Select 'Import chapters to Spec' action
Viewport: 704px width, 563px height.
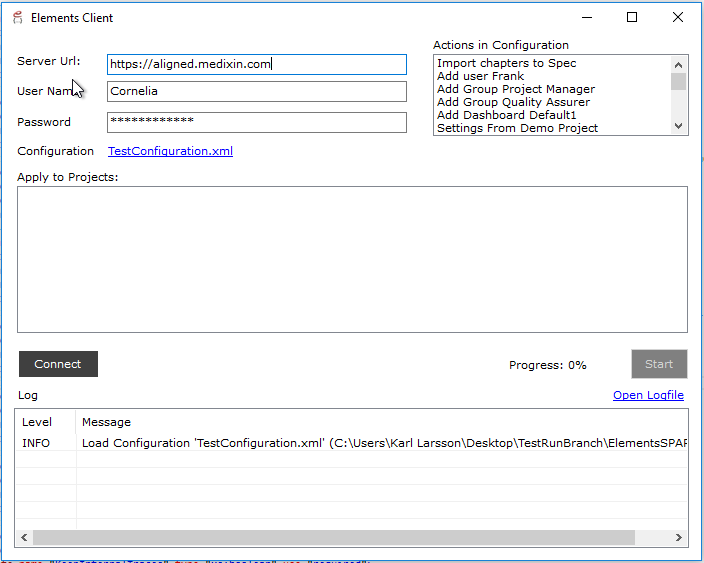pyautogui.click(x=506, y=63)
